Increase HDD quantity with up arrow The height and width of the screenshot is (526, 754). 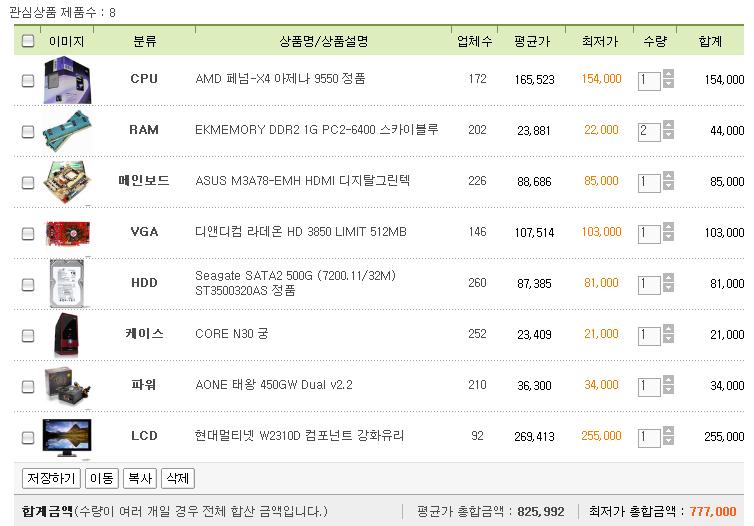click(669, 278)
